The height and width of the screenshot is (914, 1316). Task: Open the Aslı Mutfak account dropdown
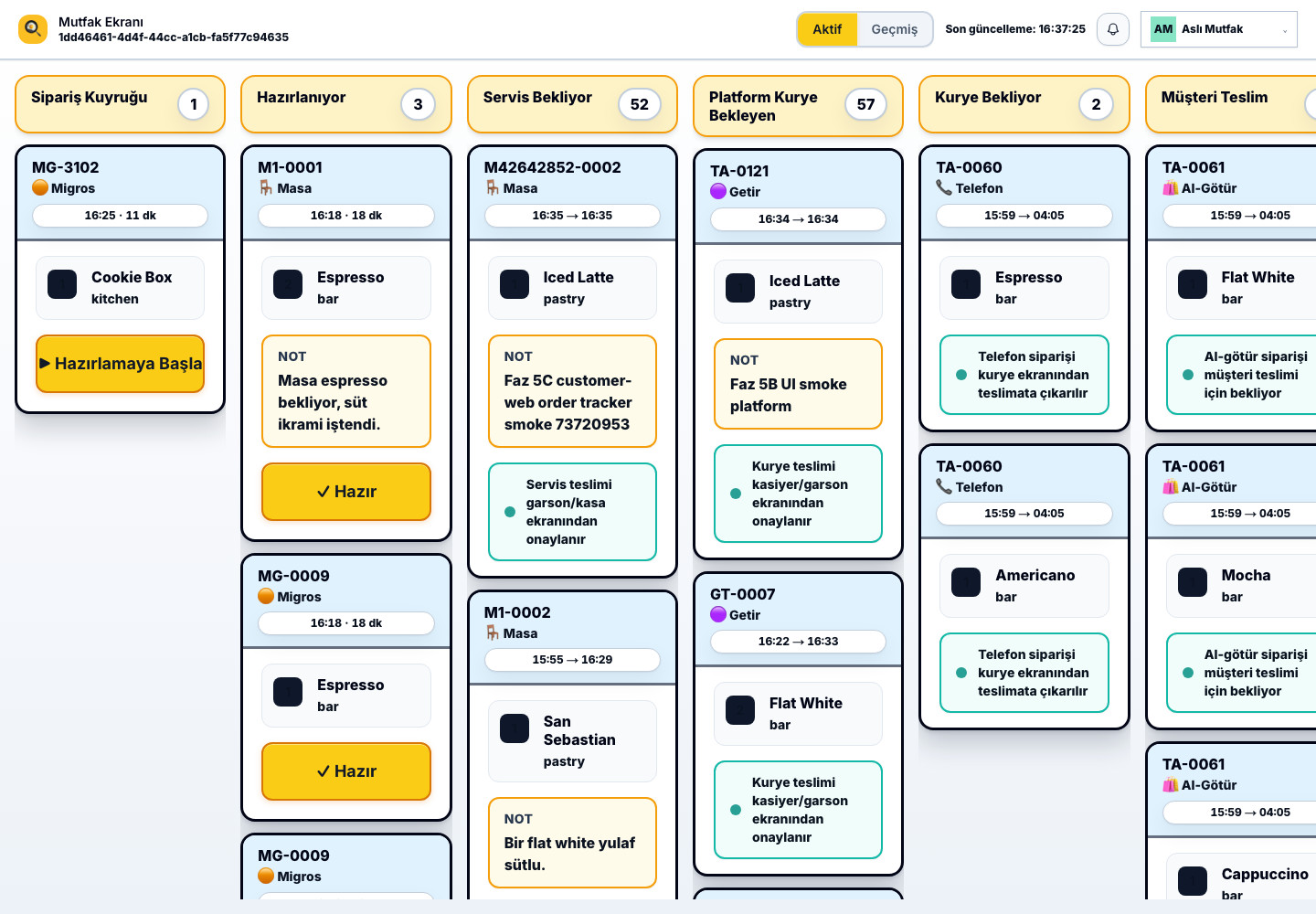(1219, 29)
